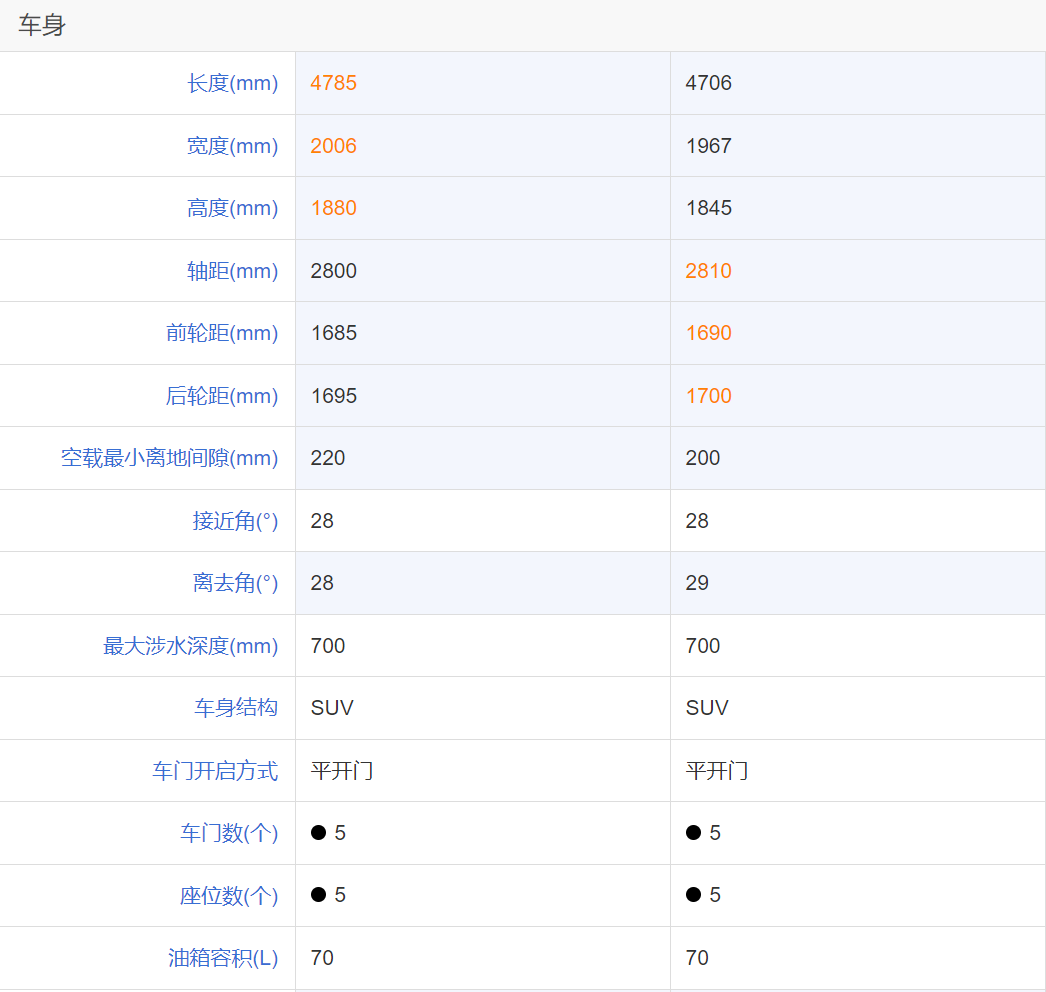Viewport: 1046px width, 992px height.
Task: Open the 离去角(°) parameter label
Action: (x=235, y=583)
